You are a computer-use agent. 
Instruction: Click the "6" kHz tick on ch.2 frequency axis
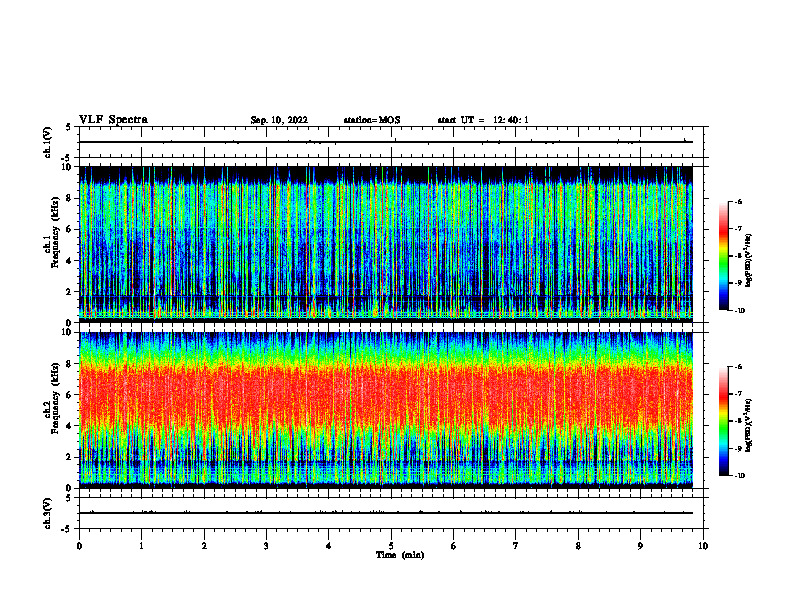tap(70, 395)
